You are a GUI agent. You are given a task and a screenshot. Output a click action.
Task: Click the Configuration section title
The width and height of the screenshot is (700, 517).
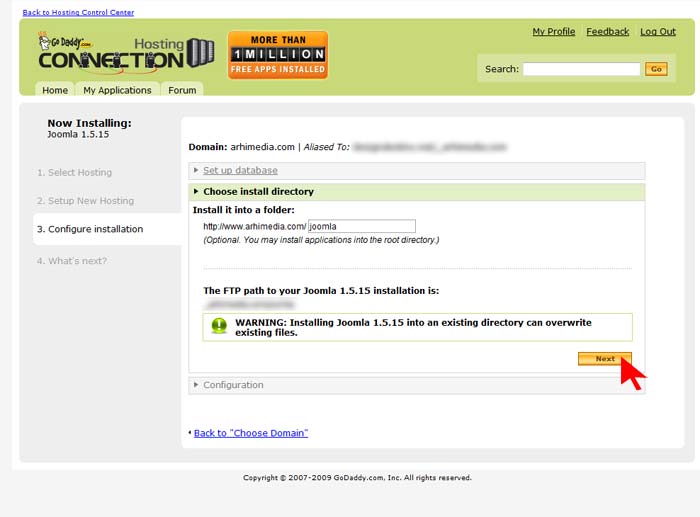pos(233,385)
